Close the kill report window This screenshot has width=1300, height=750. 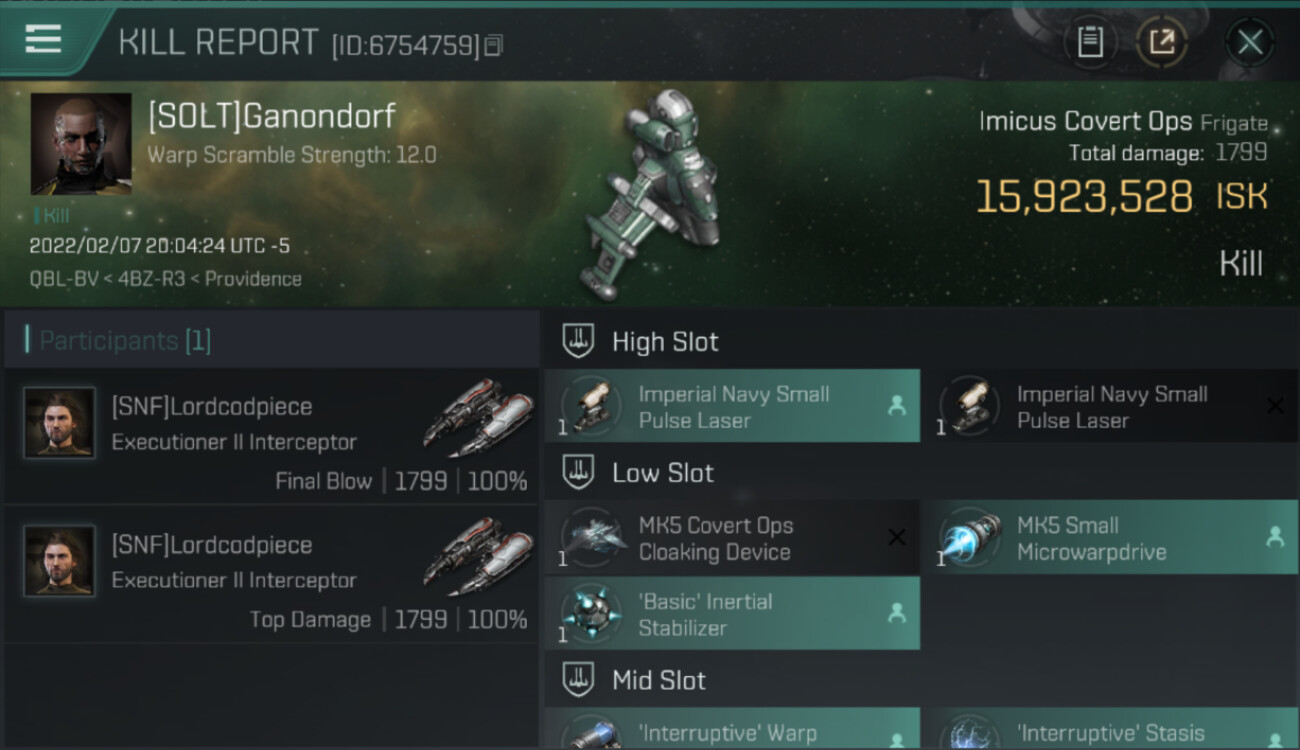click(x=1250, y=42)
